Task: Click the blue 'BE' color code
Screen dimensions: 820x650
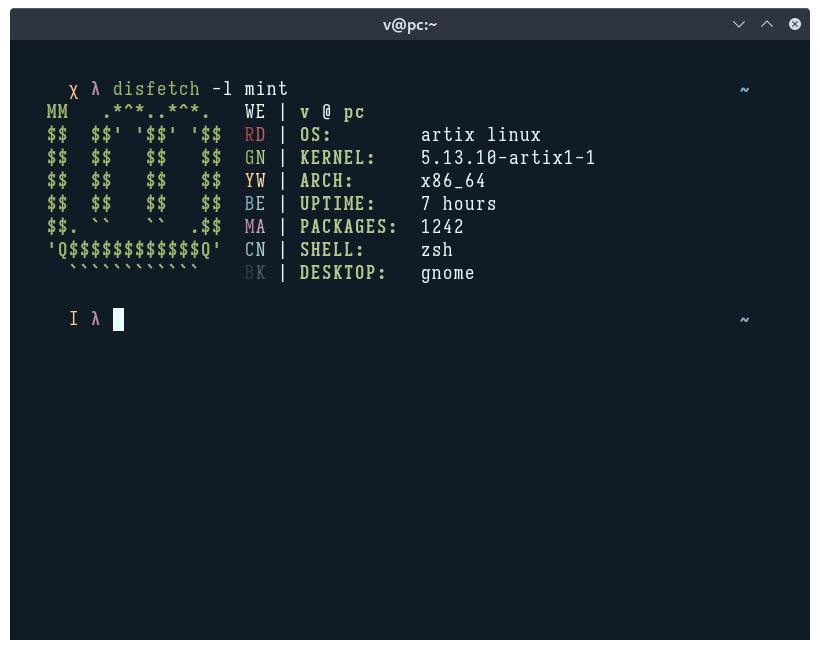Action: (x=255, y=204)
